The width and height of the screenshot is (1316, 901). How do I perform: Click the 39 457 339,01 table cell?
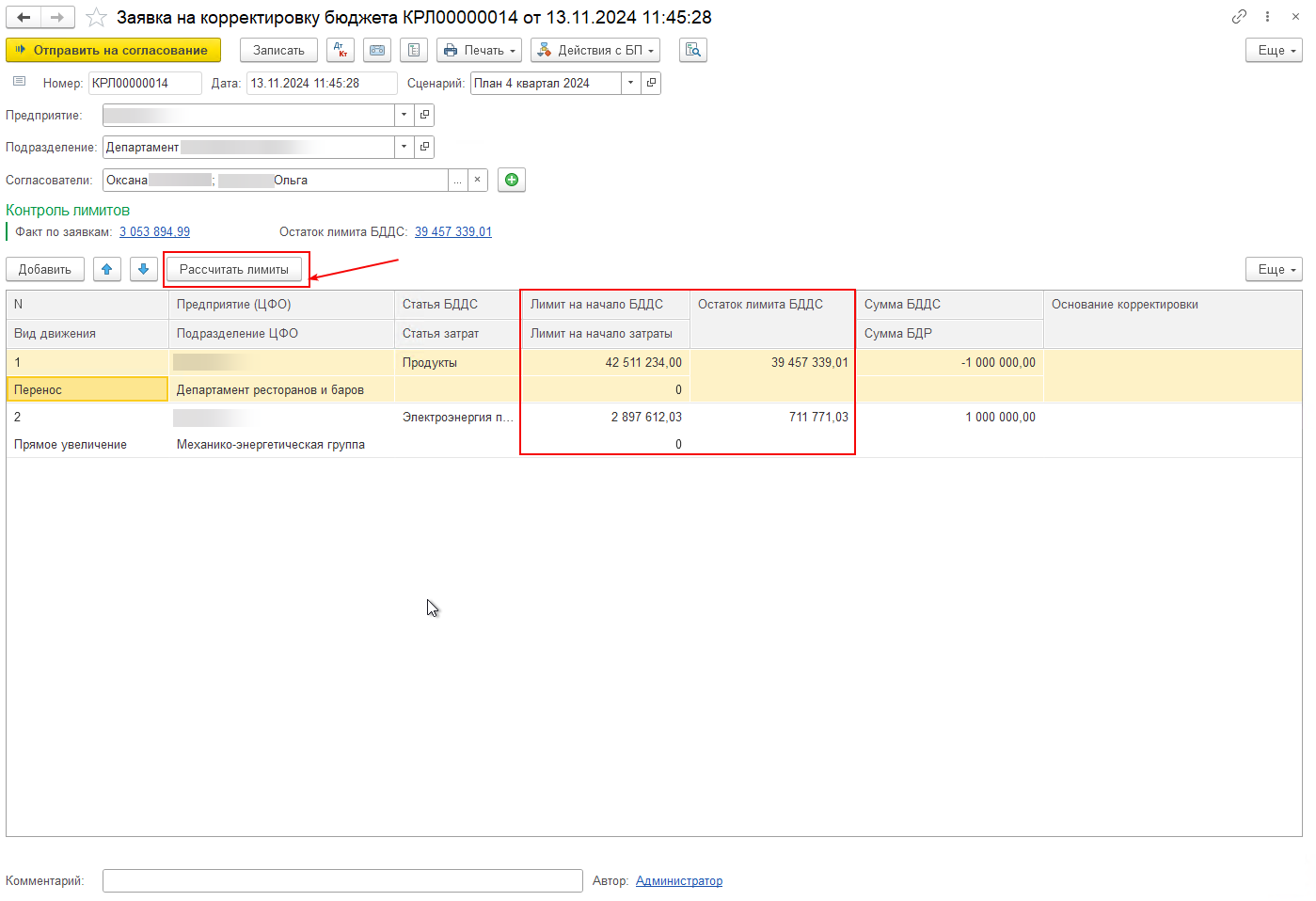[x=772, y=362]
